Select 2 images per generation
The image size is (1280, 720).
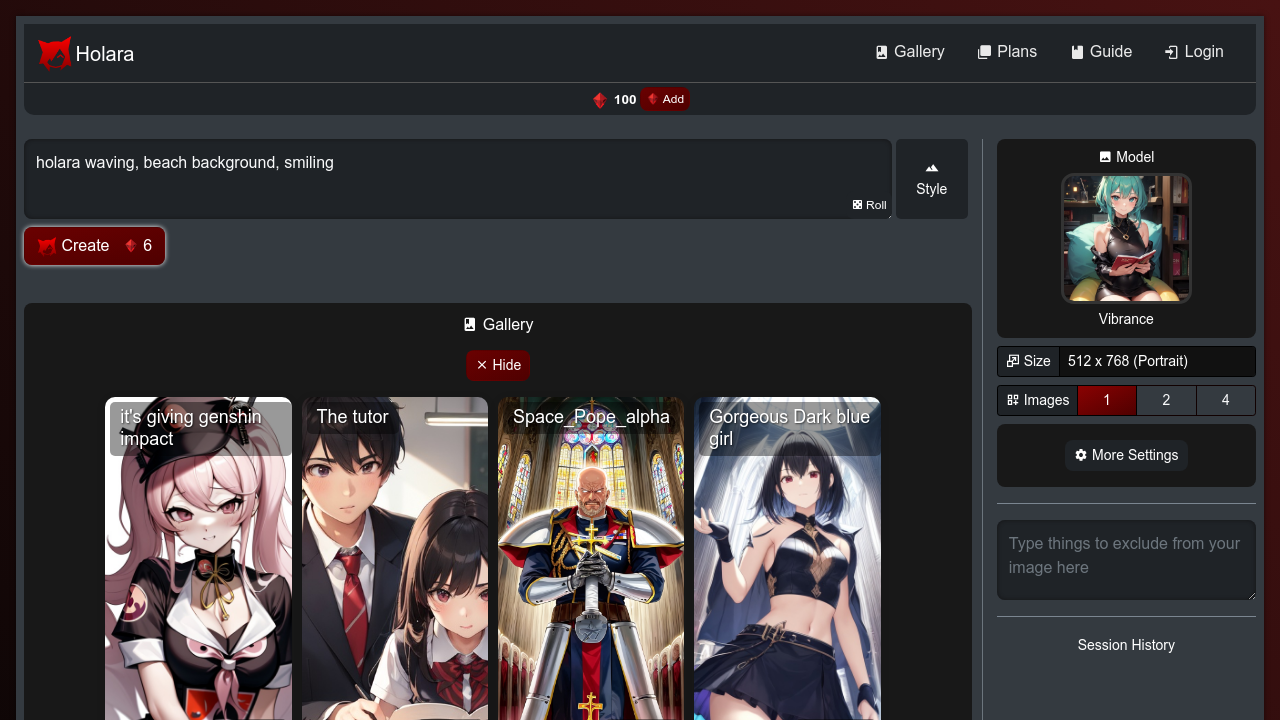1166,399
